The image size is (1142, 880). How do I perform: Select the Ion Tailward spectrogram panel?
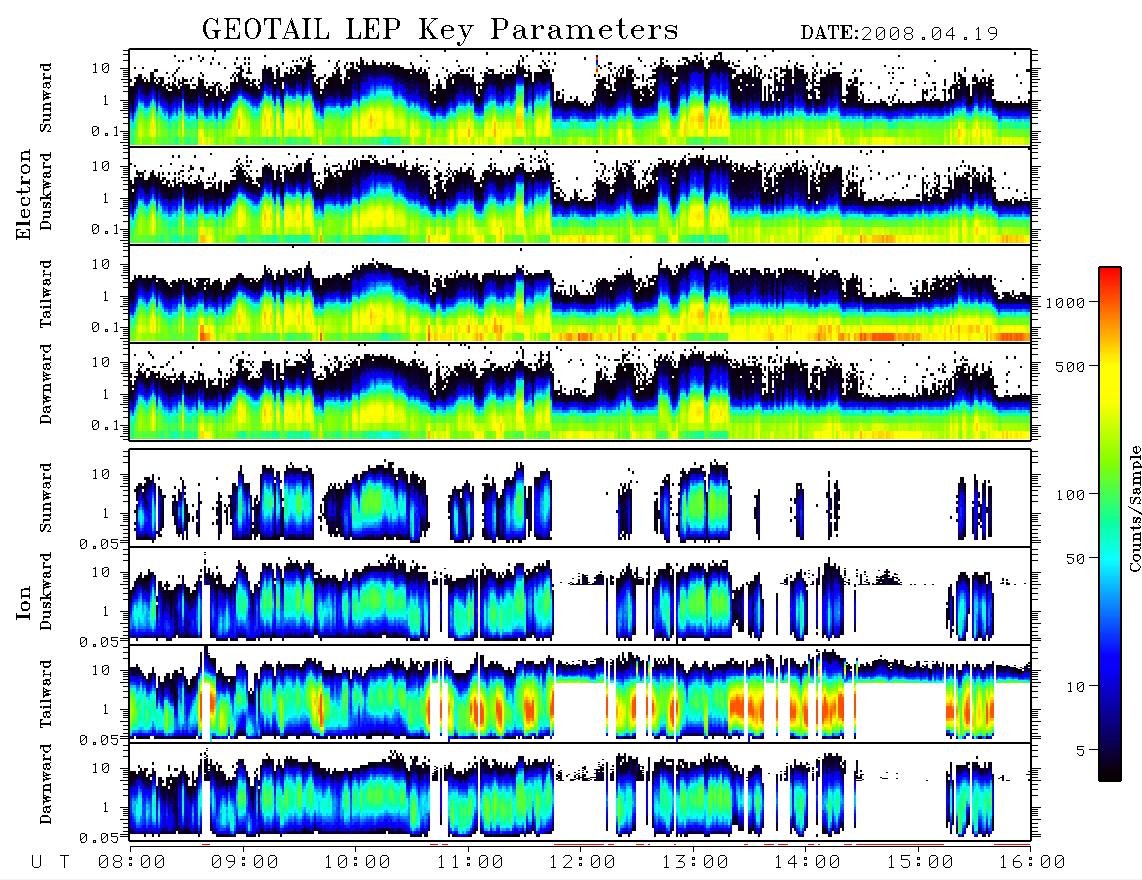pos(580,693)
